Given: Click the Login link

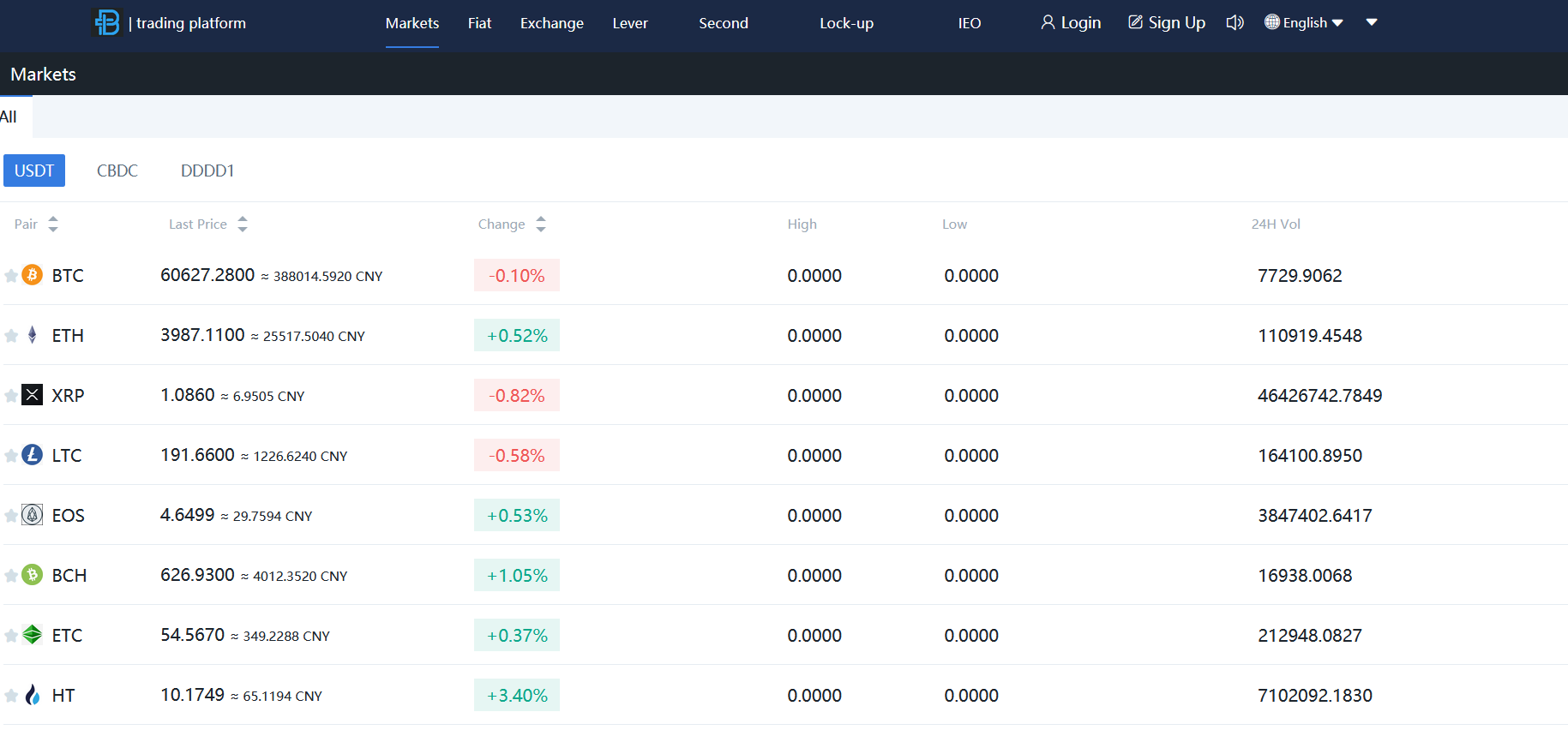Looking at the screenshot, I should click(1071, 23).
